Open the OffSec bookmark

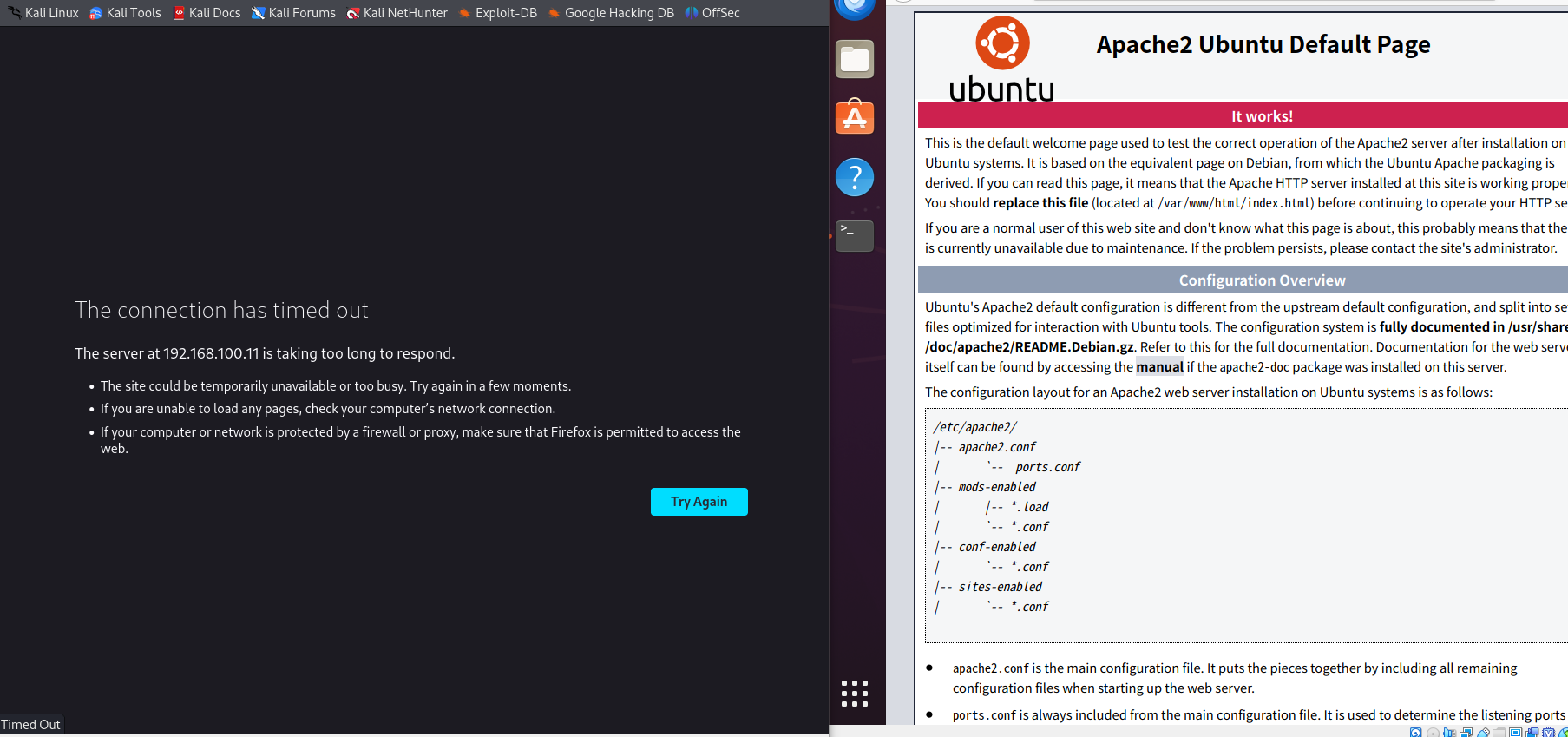click(x=712, y=13)
